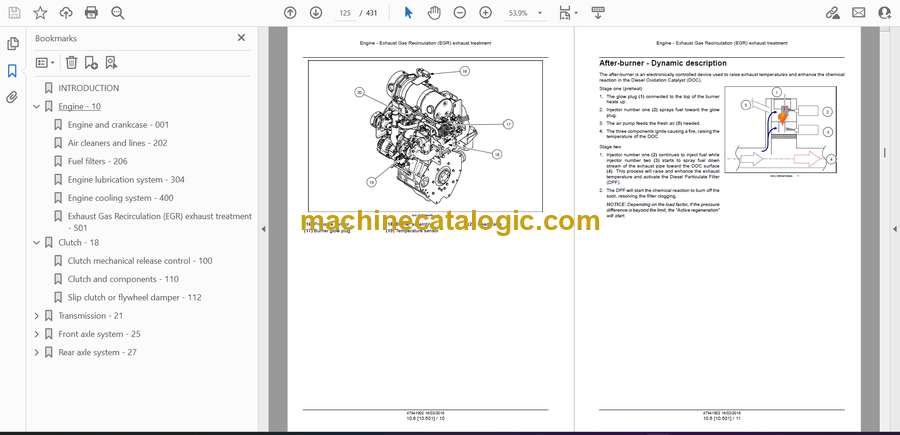Open the Attachments paperclip panel
The image size is (900, 435).
[12, 97]
